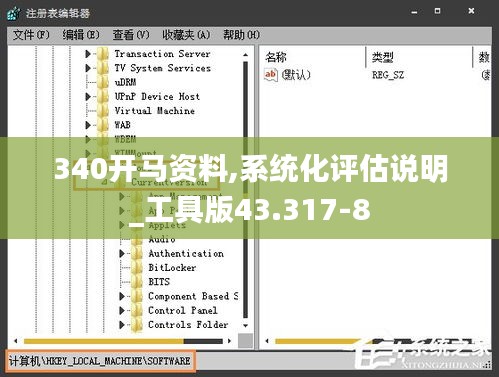Click the Controls Folder folder icon
Image resolution: width=499 pixels, height=377 pixels.
(x=137, y=325)
